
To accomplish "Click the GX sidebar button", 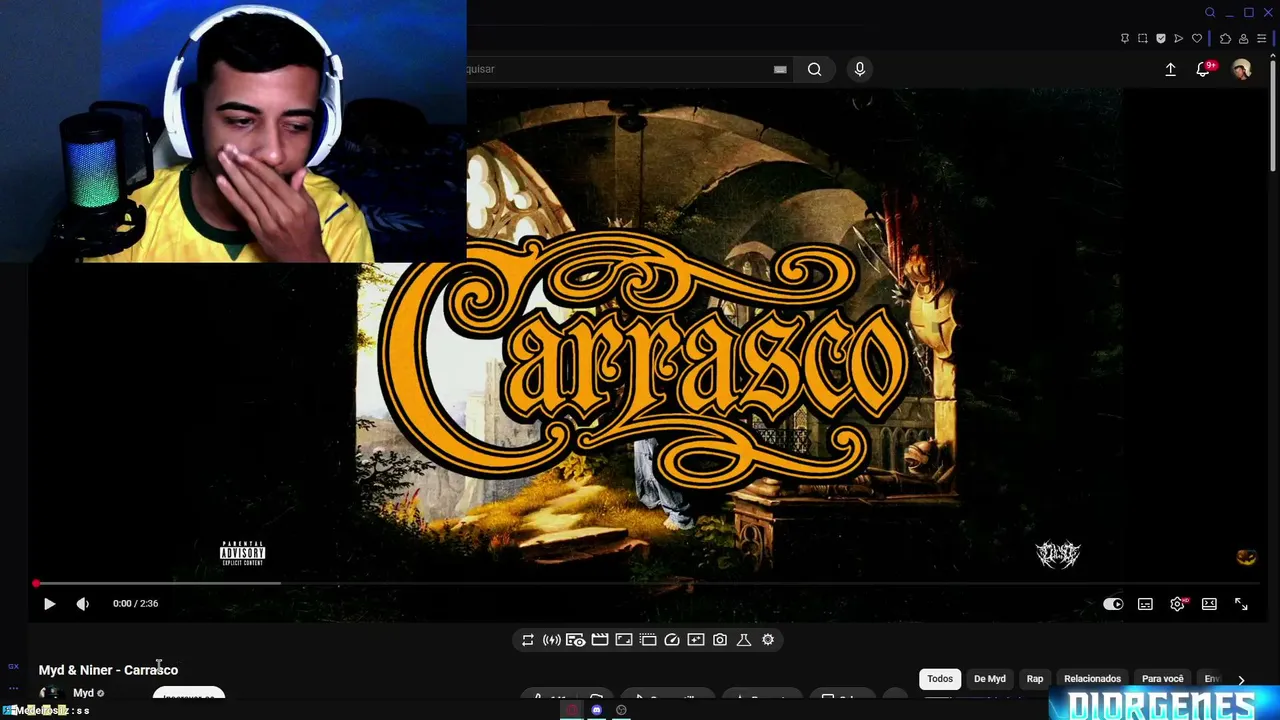I will point(13,666).
